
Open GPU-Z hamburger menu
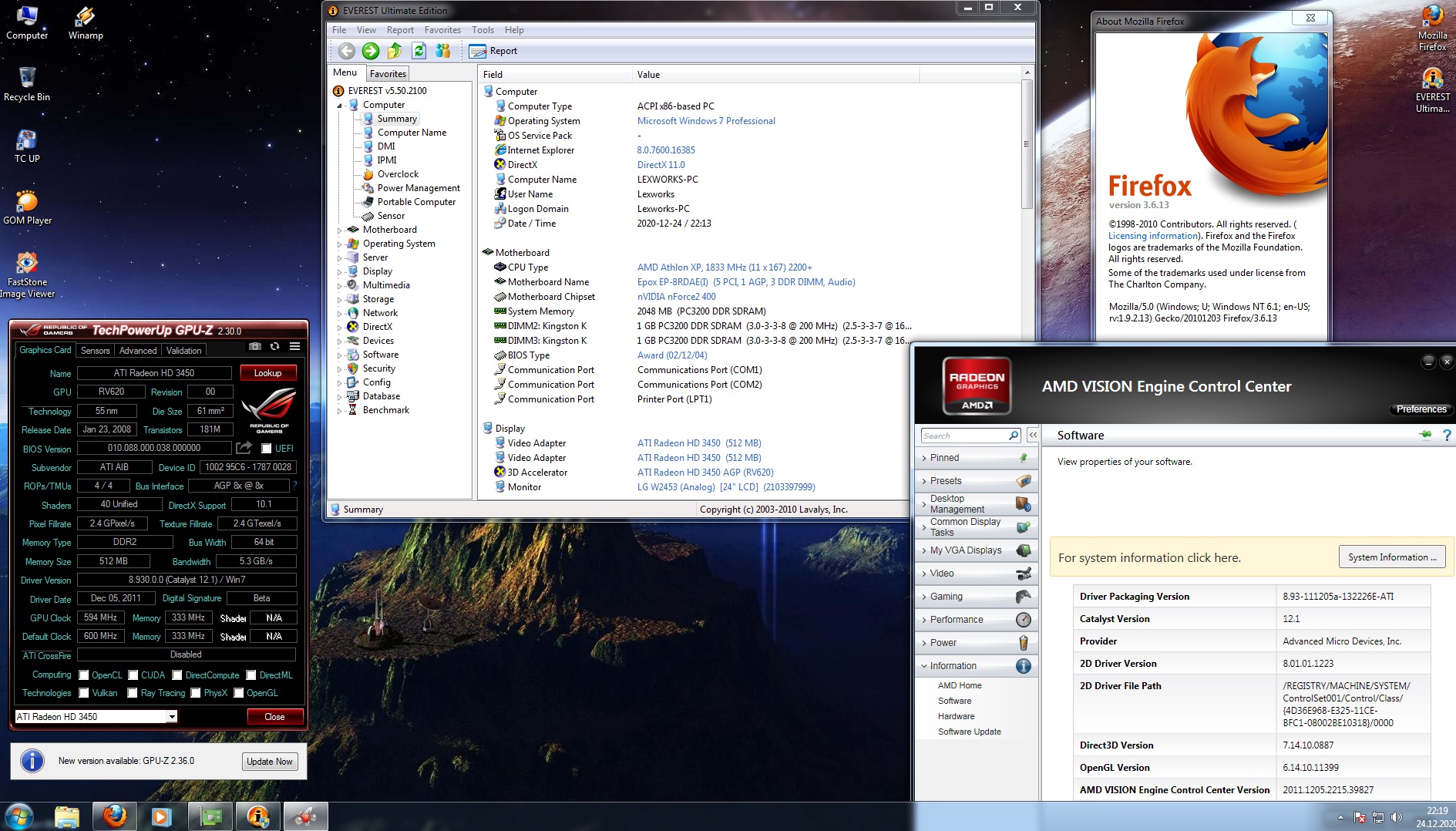(x=294, y=347)
